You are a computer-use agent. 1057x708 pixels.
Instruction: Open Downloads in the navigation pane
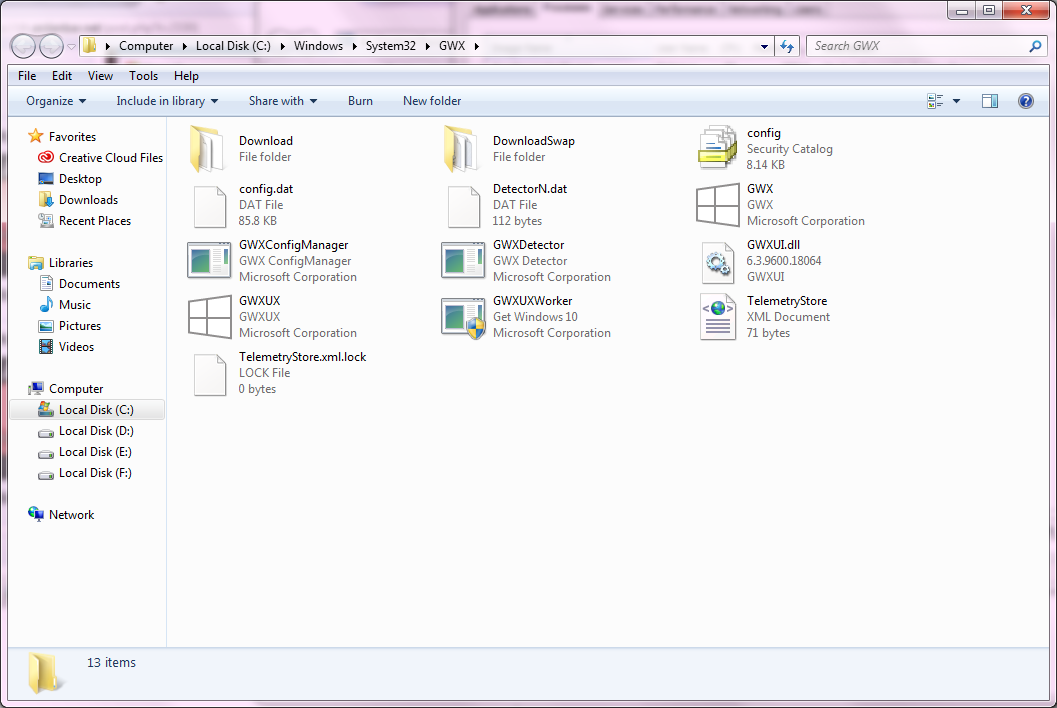pyautogui.click(x=78, y=200)
